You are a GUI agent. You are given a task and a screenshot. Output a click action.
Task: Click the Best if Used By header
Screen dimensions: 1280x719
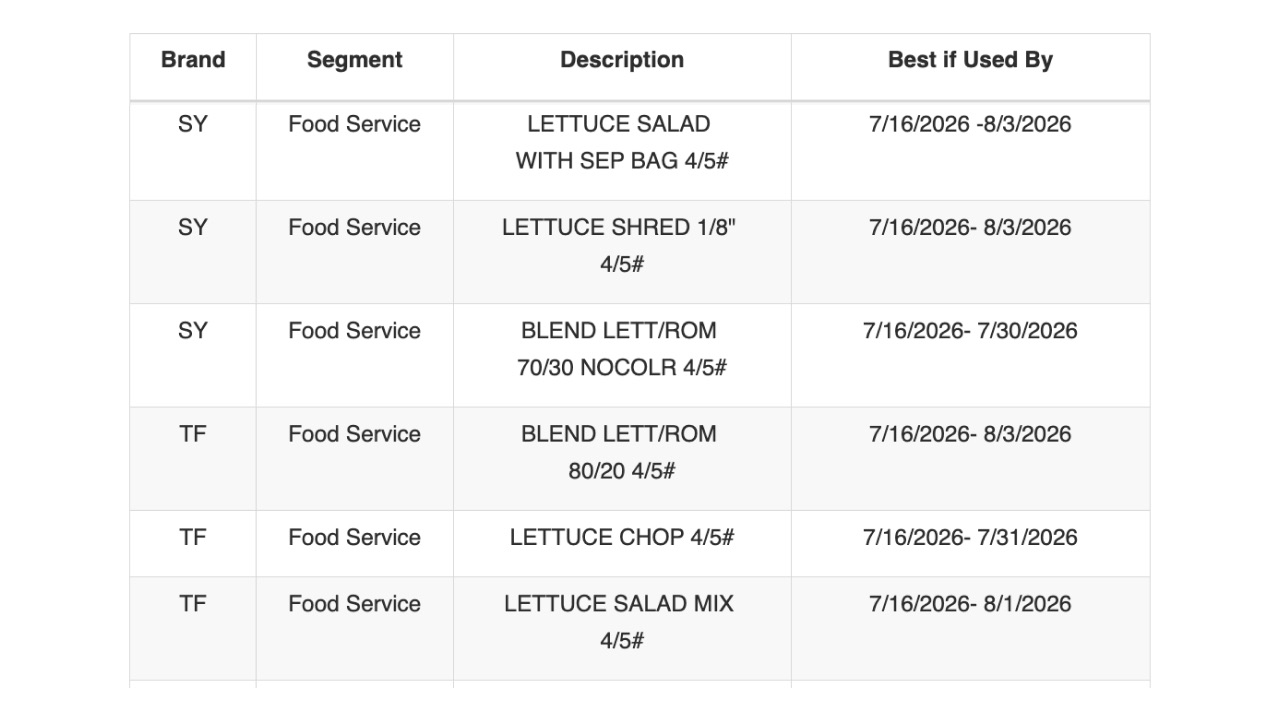pyautogui.click(x=970, y=60)
